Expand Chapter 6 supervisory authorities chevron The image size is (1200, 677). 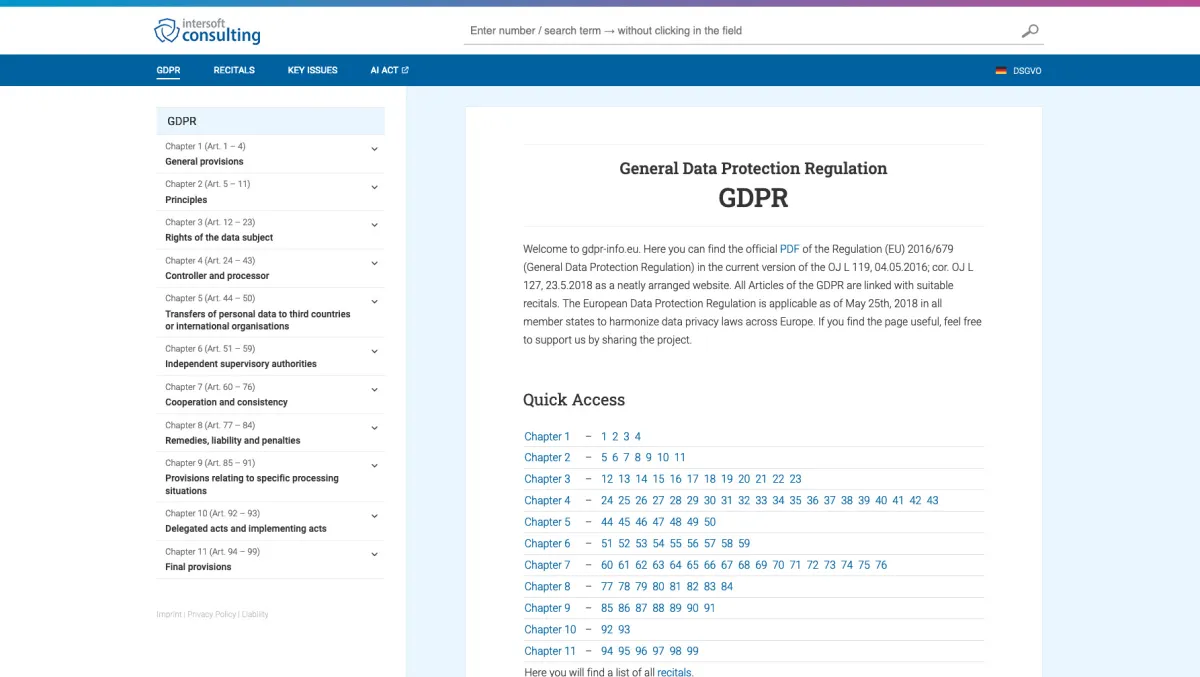pyautogui.click(x=374, y=351)
